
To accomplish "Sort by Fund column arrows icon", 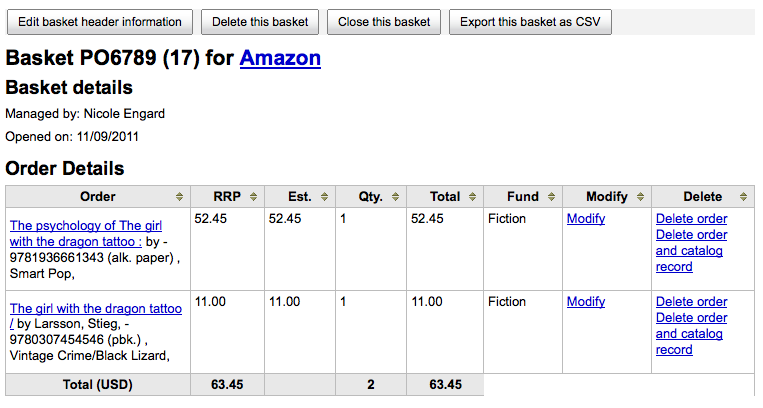I will (x=551, y=197).
